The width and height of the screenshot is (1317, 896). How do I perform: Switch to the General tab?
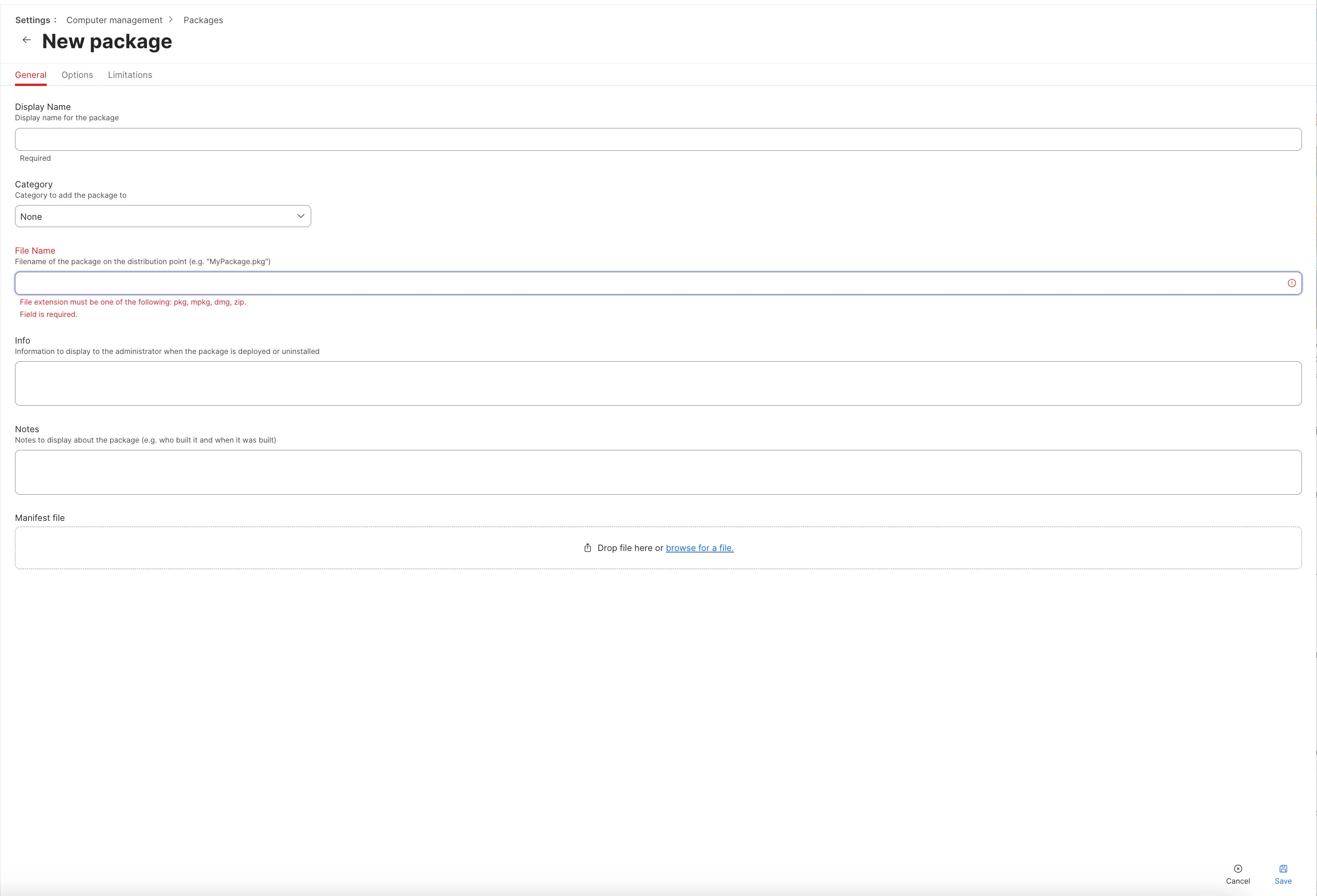point(30,75)
